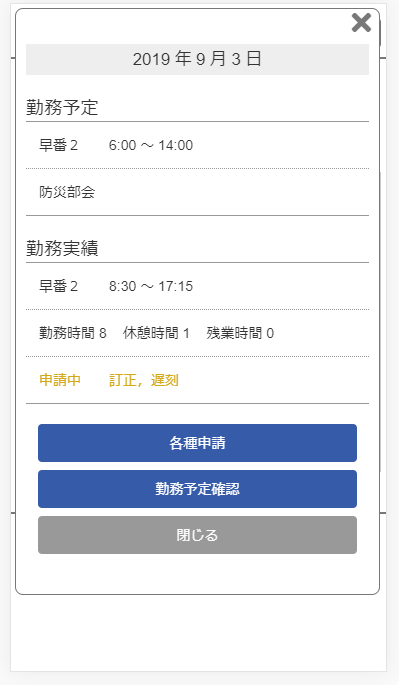Select 早番2 in the 勤務予定 section
Viewport: 399px width, 685px height.
tap(58, 145)
